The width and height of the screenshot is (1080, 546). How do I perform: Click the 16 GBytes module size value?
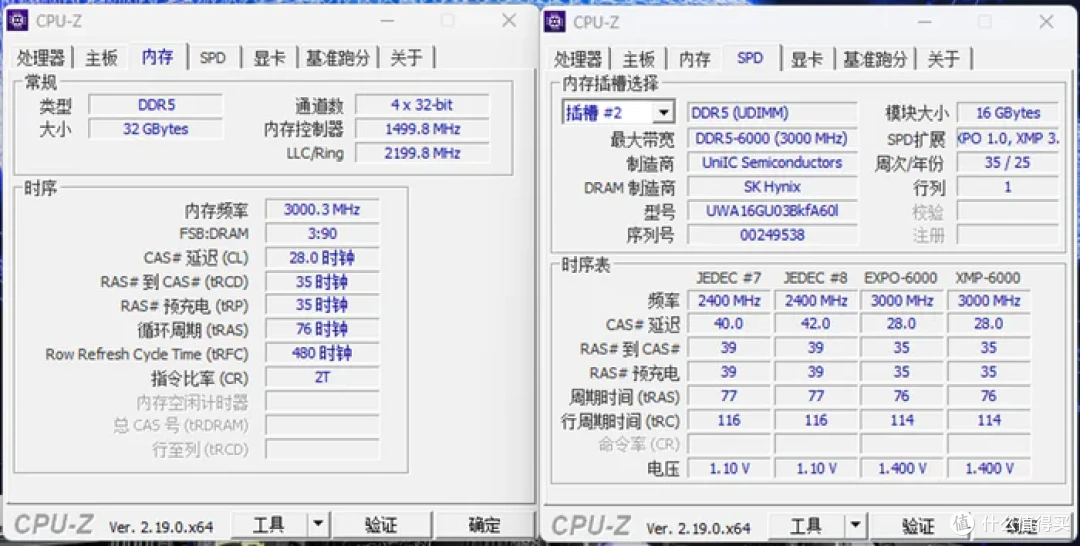[x=1008, y=113]
